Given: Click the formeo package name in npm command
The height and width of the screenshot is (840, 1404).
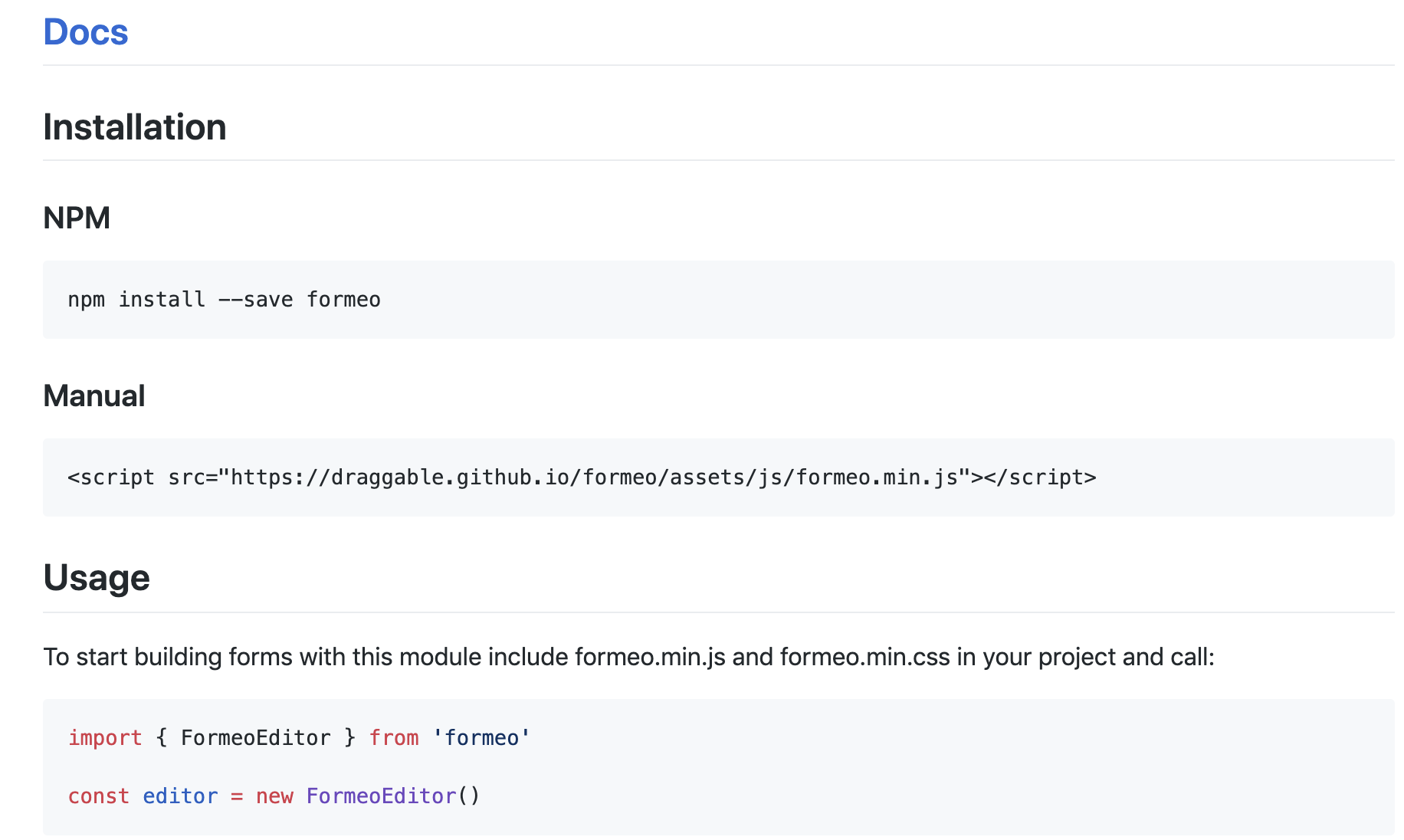Looking at the screenshot, I should pyautogui.click(x=345, y=299).
